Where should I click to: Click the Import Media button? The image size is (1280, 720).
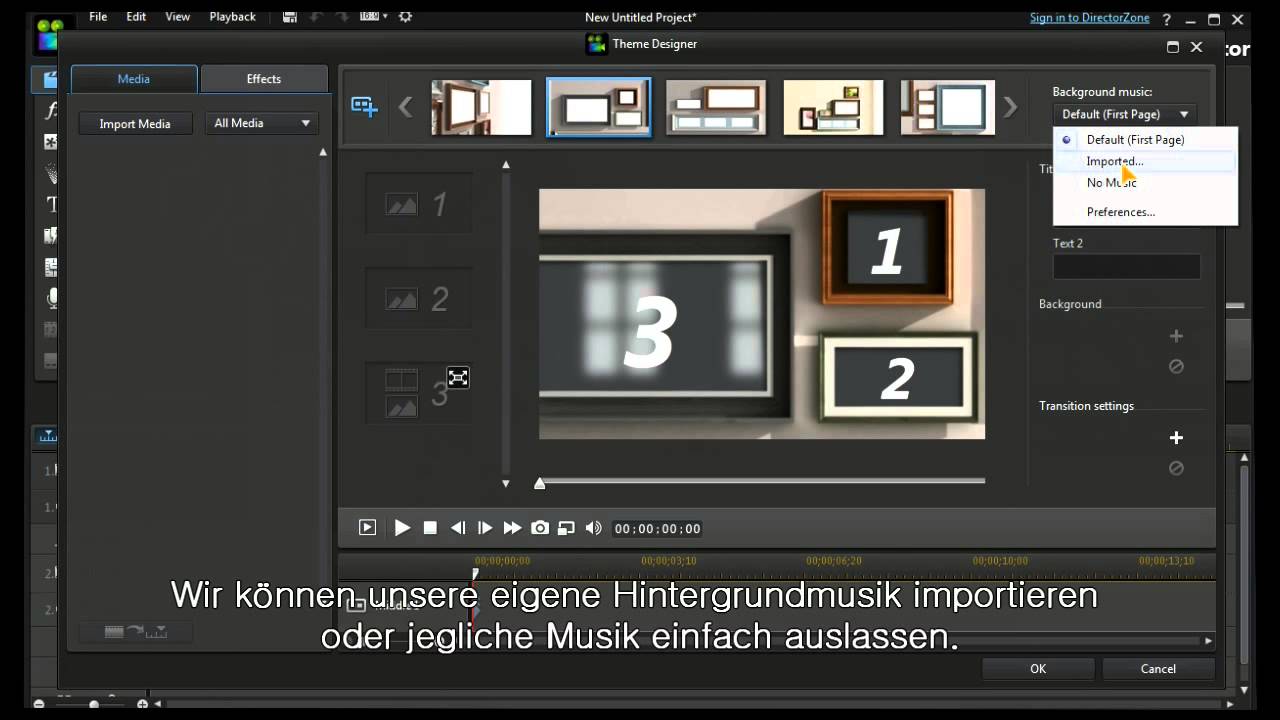point(135,123)
